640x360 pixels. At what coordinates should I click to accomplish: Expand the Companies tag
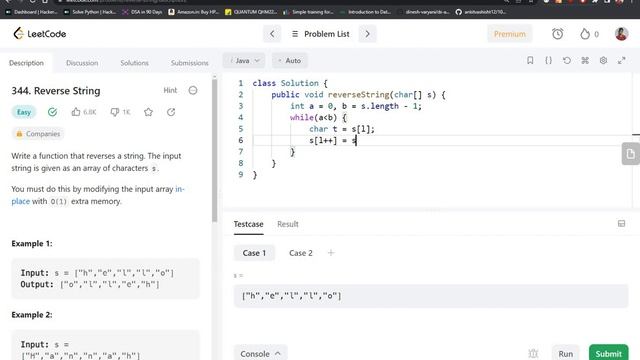click(38, 134)
